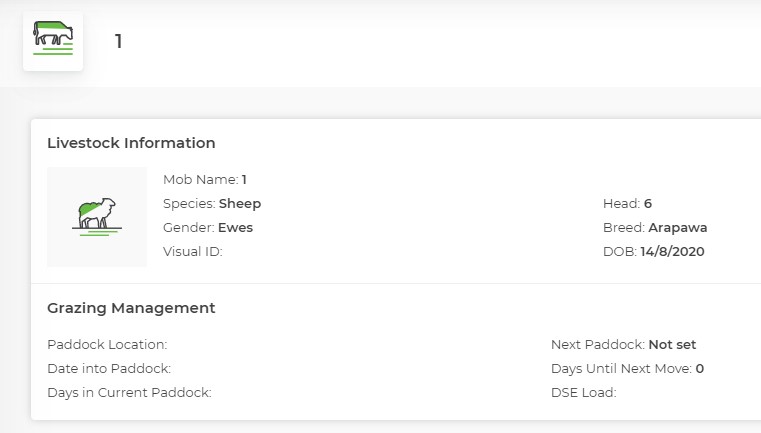Select the mob title "1" in header
This screenshot has width=761, height=433.
pyautogui.click(x=118, y=42)
